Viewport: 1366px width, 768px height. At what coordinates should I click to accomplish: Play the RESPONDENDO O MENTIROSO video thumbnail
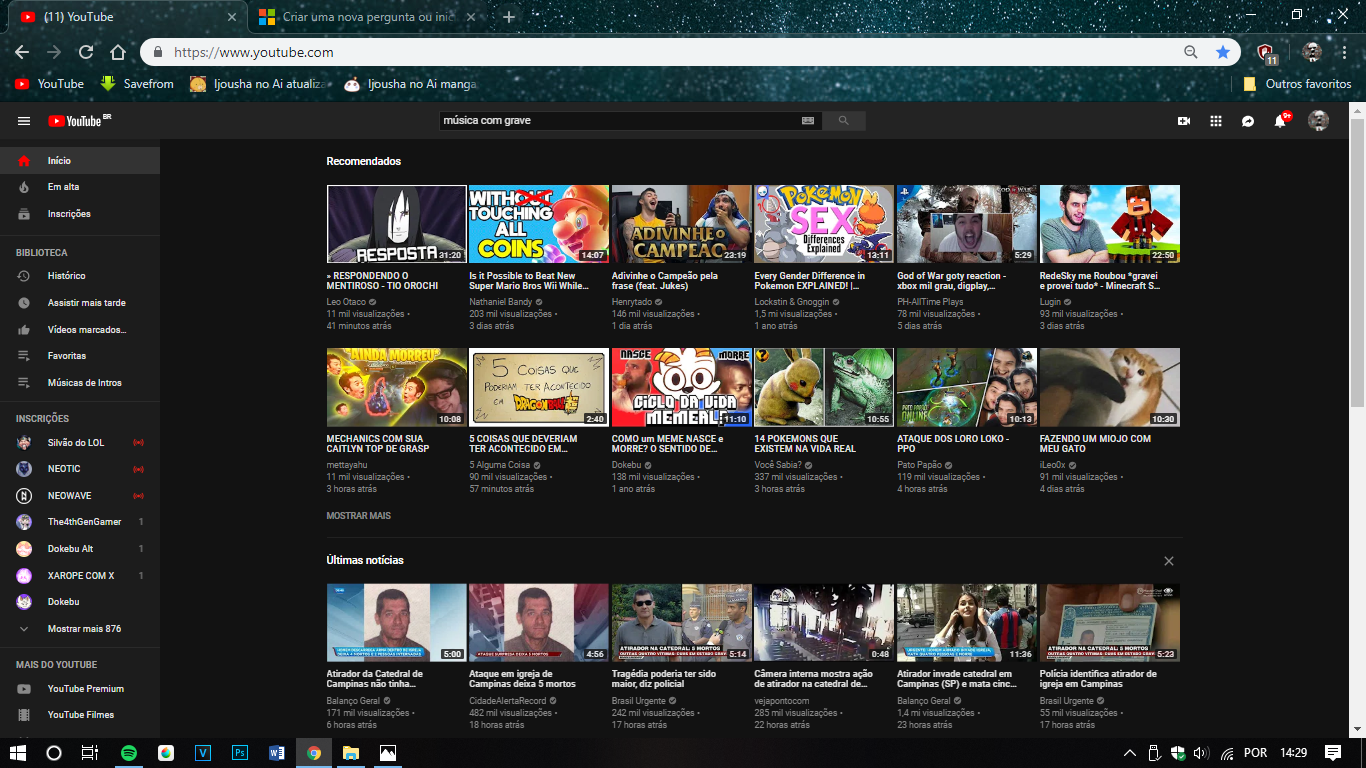[397, 224]
